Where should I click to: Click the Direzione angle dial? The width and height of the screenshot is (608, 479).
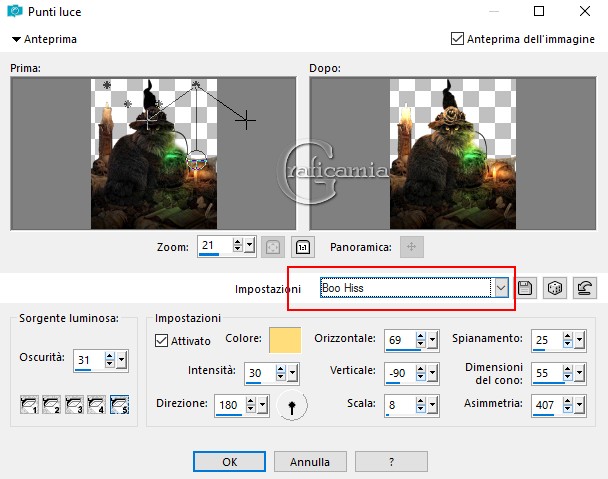[292, 405]
